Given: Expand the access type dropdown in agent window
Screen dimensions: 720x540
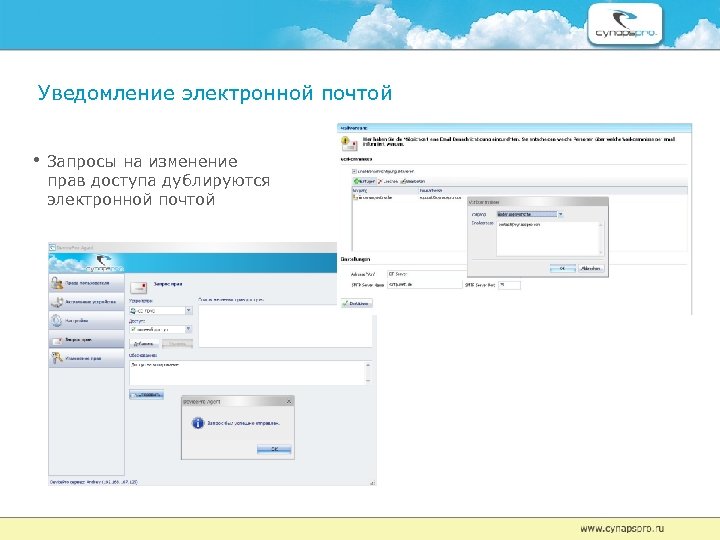Looking at the screenshot, I should pos(188,329).
